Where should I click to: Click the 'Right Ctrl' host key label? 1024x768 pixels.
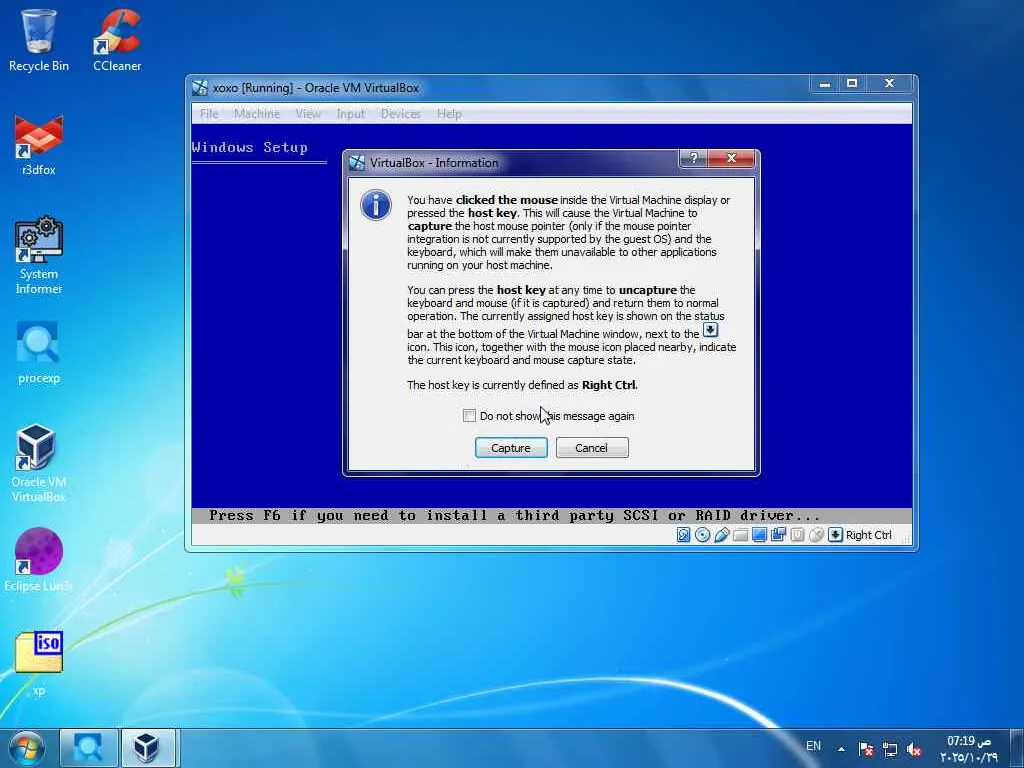(869, 535)
